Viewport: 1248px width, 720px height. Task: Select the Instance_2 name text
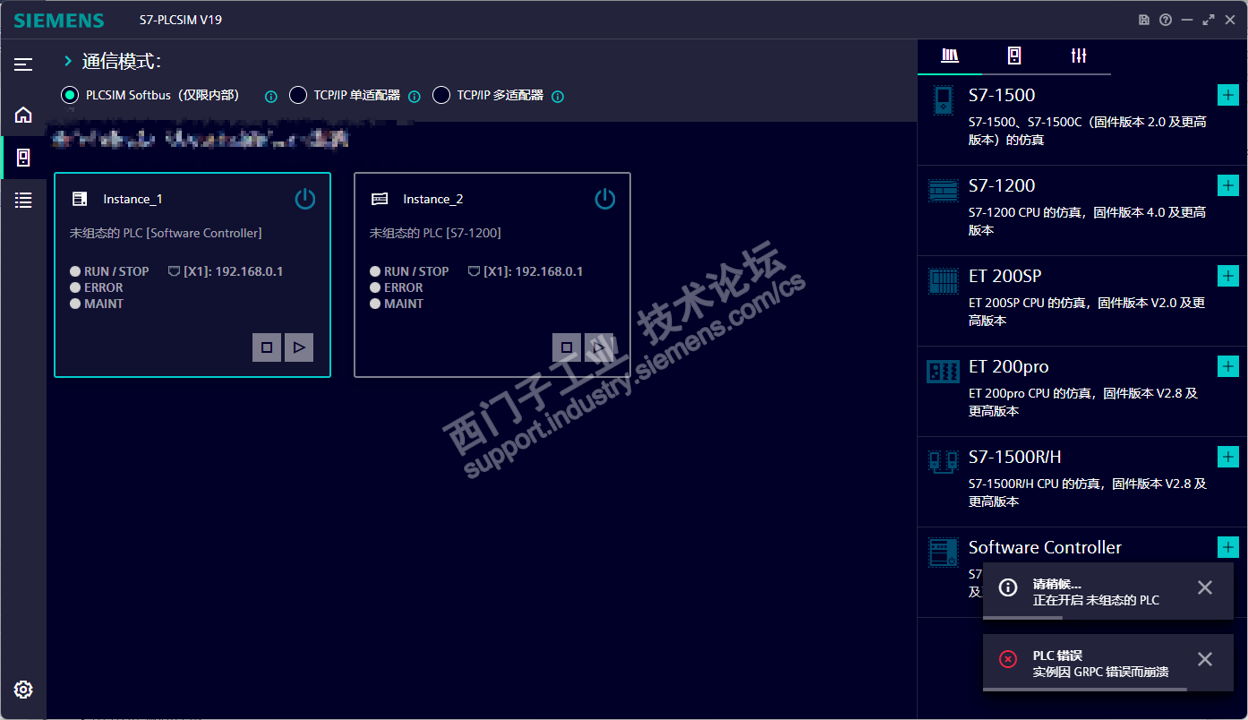point(433,199)
